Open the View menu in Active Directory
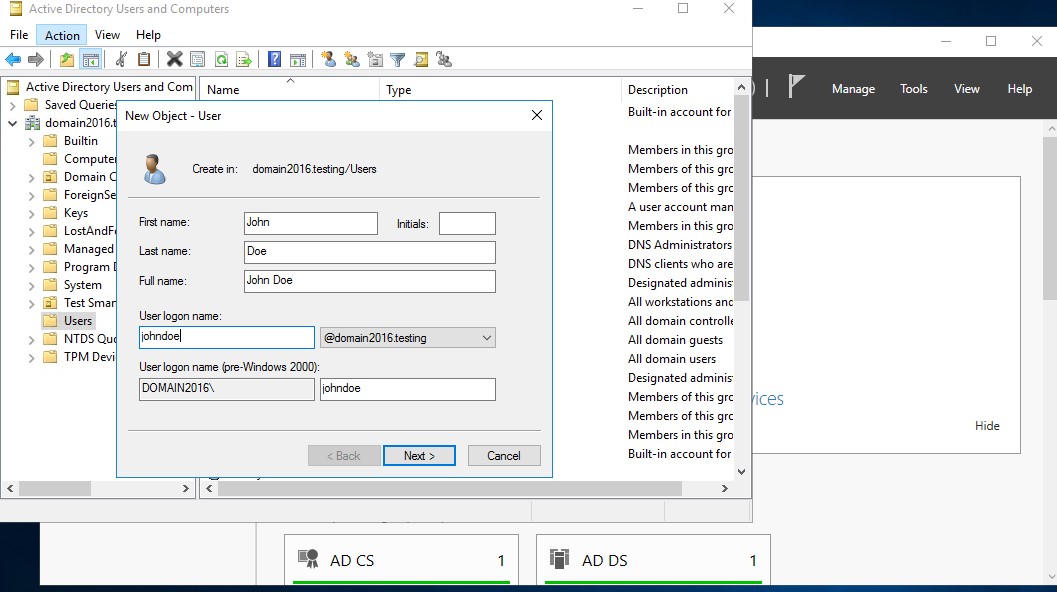The width and height of the screenshot is (1057, 592). 107,35
